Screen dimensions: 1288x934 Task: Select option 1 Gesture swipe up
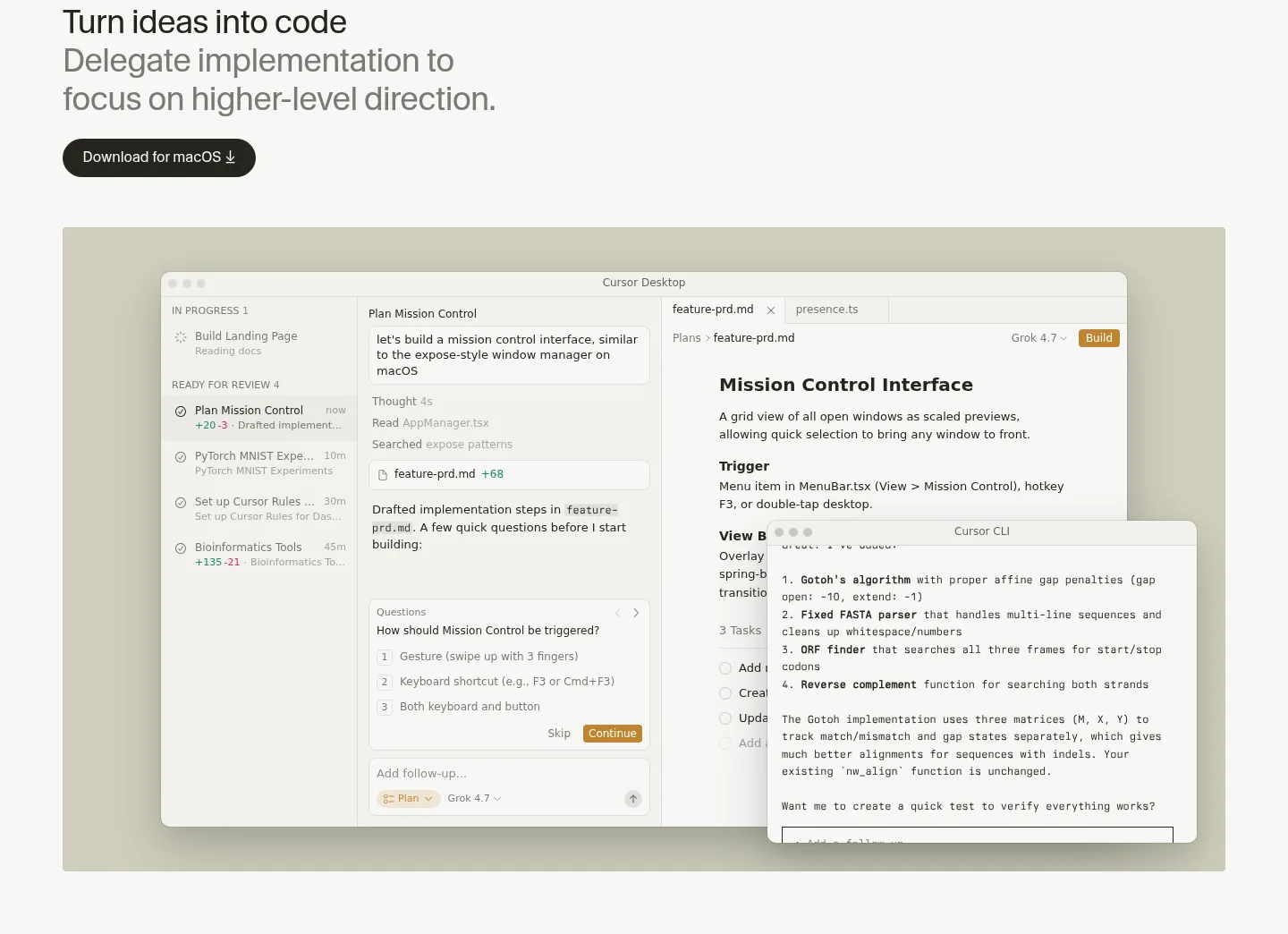point(509,657)
